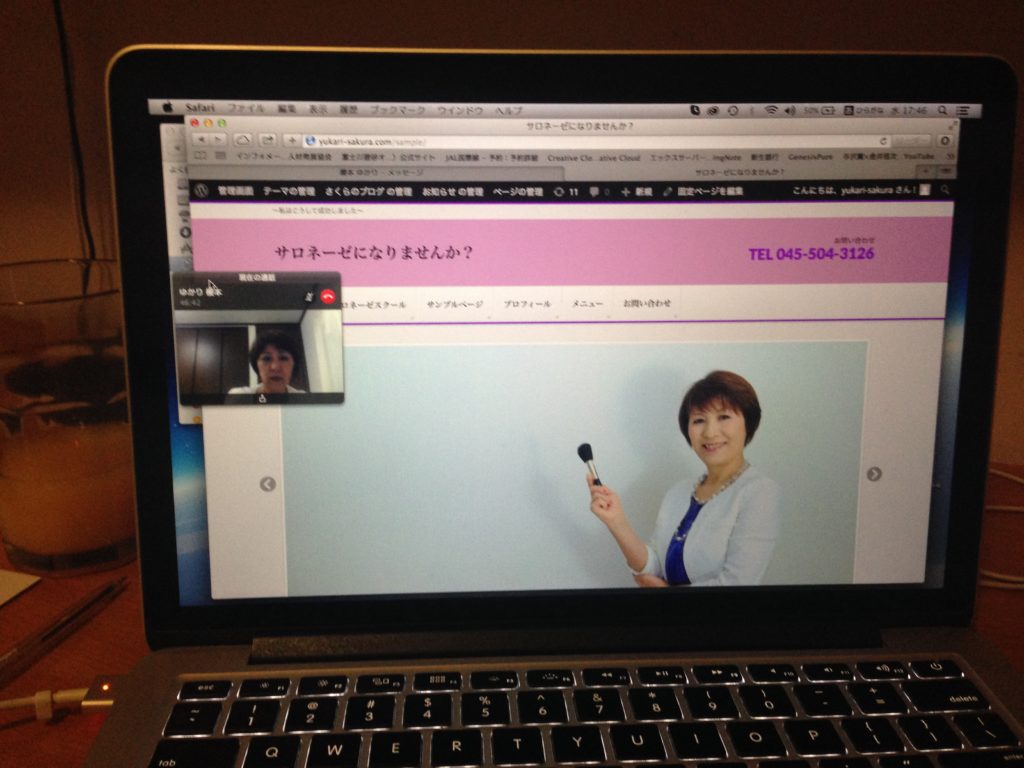The height and width of the screenshot is (768, 1024).
Task: Click Safari's back arrow button
Action: [201, 139]
